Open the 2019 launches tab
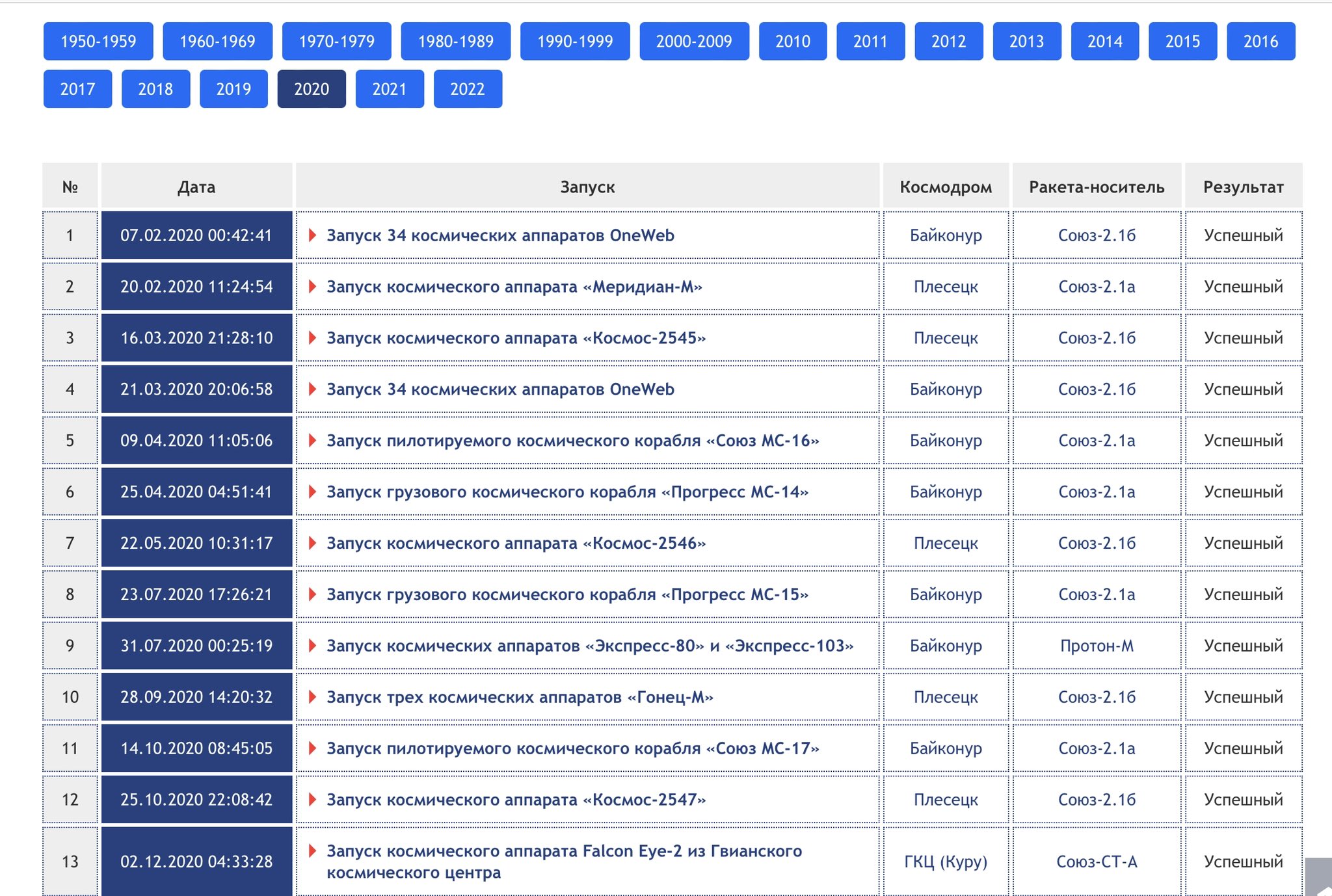This screenshot has width=1332, height=896. (233, 89)
